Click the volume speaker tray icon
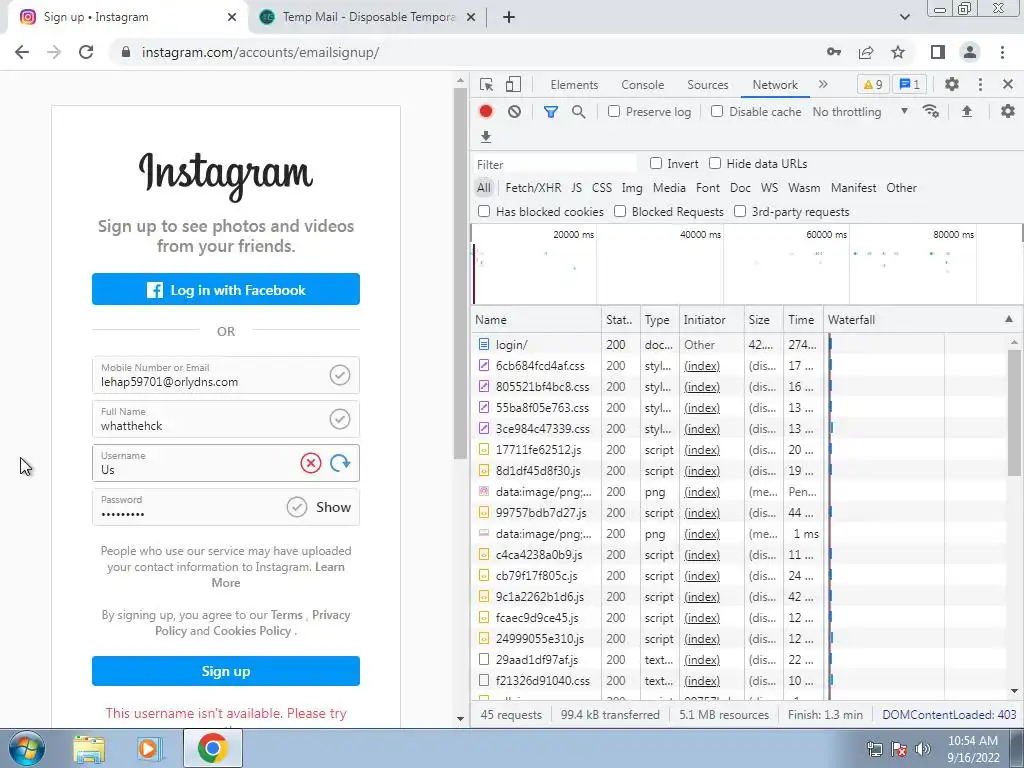Image resolution: width=1024 pixels, height=768 pixels. point(923,749)
